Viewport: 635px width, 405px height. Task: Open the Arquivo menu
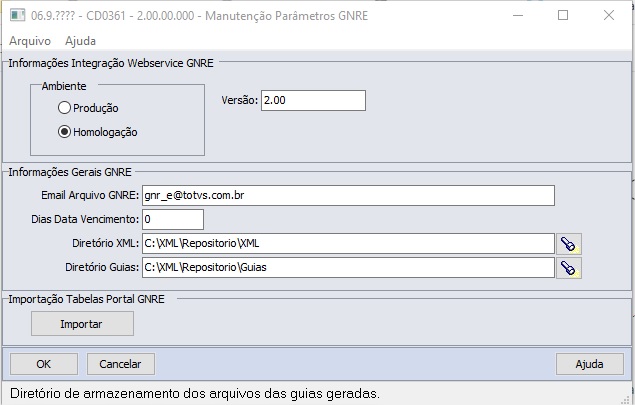pos(30,41)
